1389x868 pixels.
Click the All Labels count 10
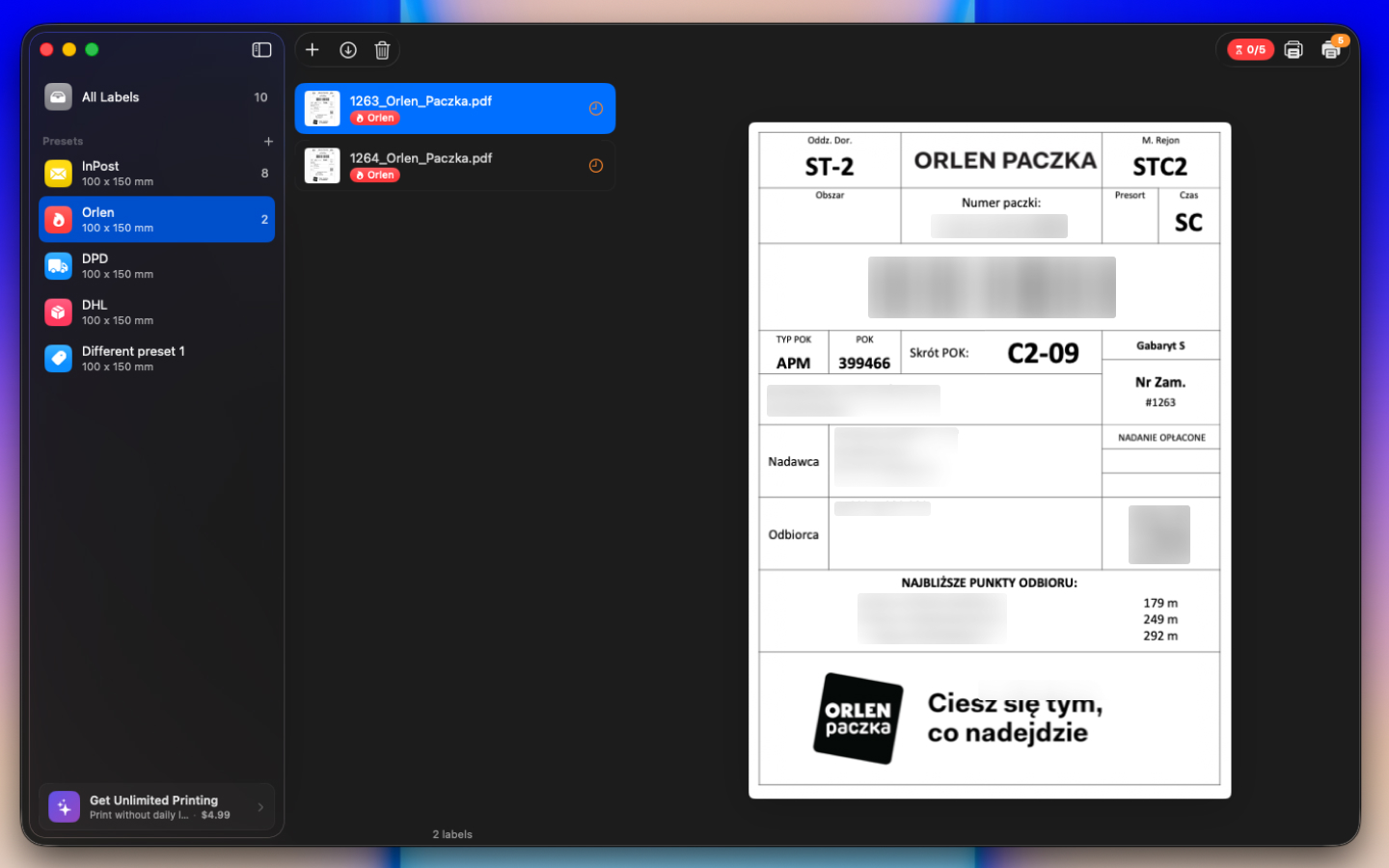click(x=260, y=97)
